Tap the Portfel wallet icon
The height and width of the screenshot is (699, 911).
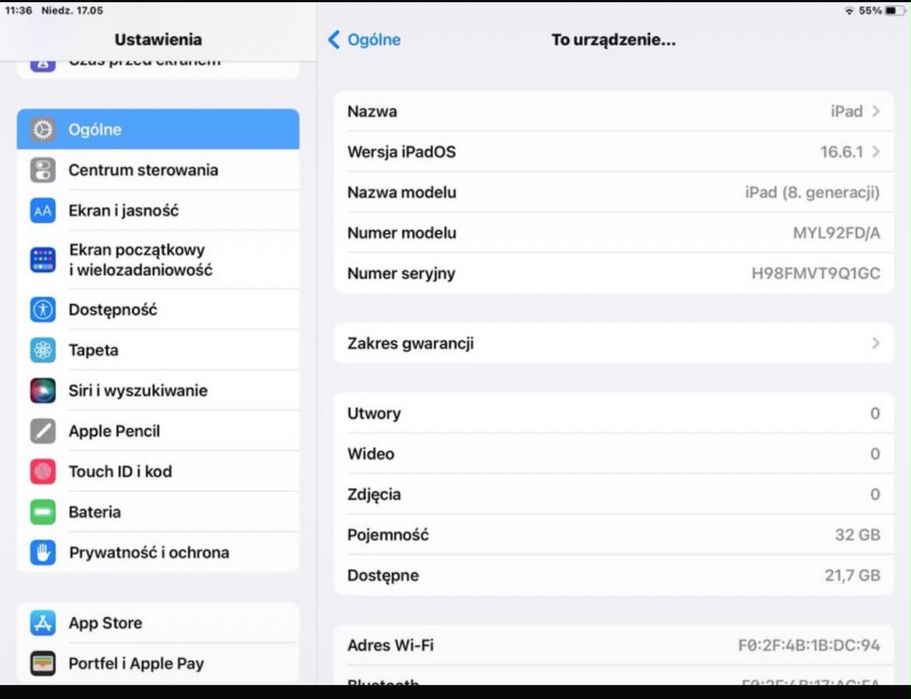pos(43,664)
